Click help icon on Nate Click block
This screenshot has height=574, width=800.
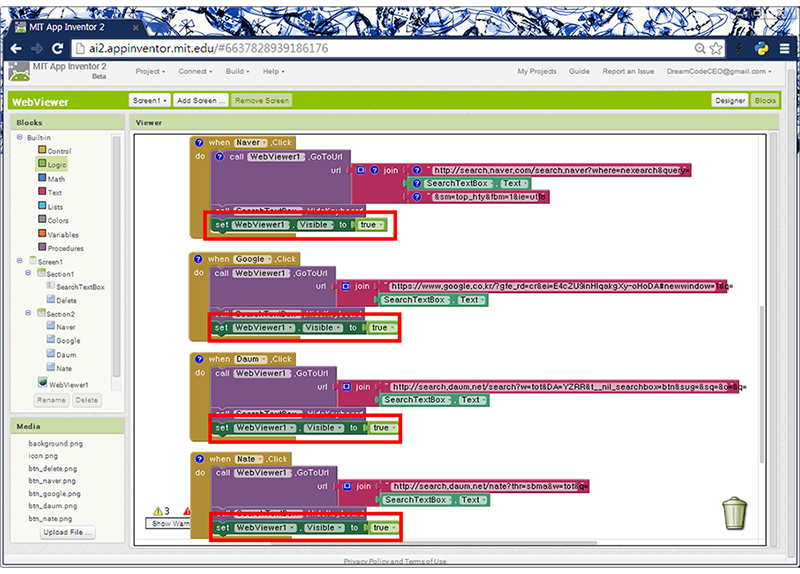point(199,459)
